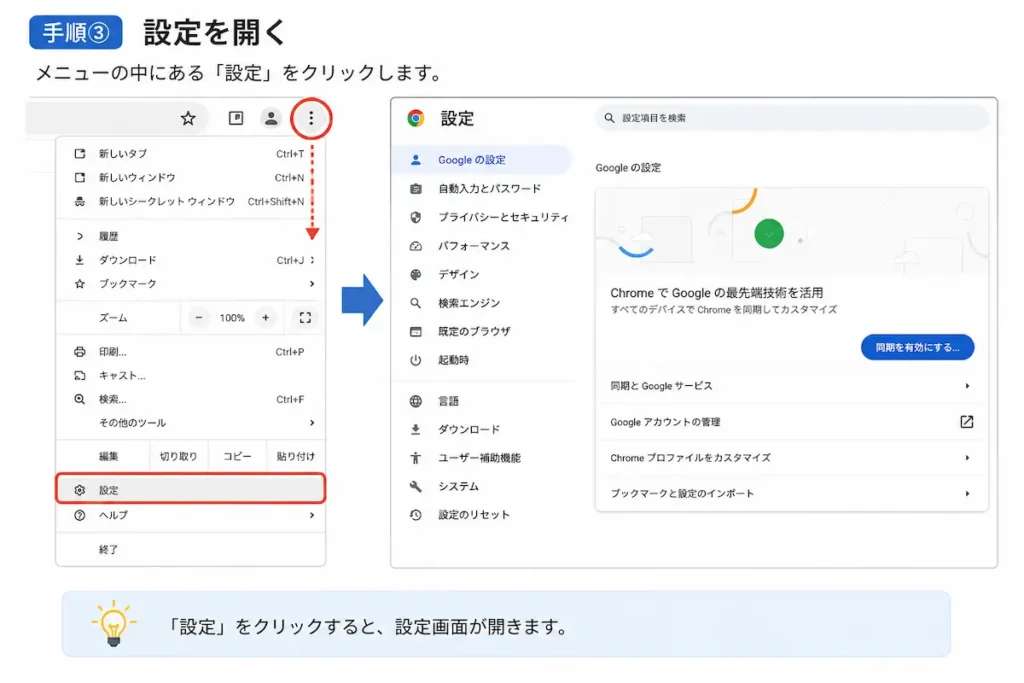This screenshot has height=683, width=1024.
Task: Increase zoom with the plus button
Action: (265, 318)
